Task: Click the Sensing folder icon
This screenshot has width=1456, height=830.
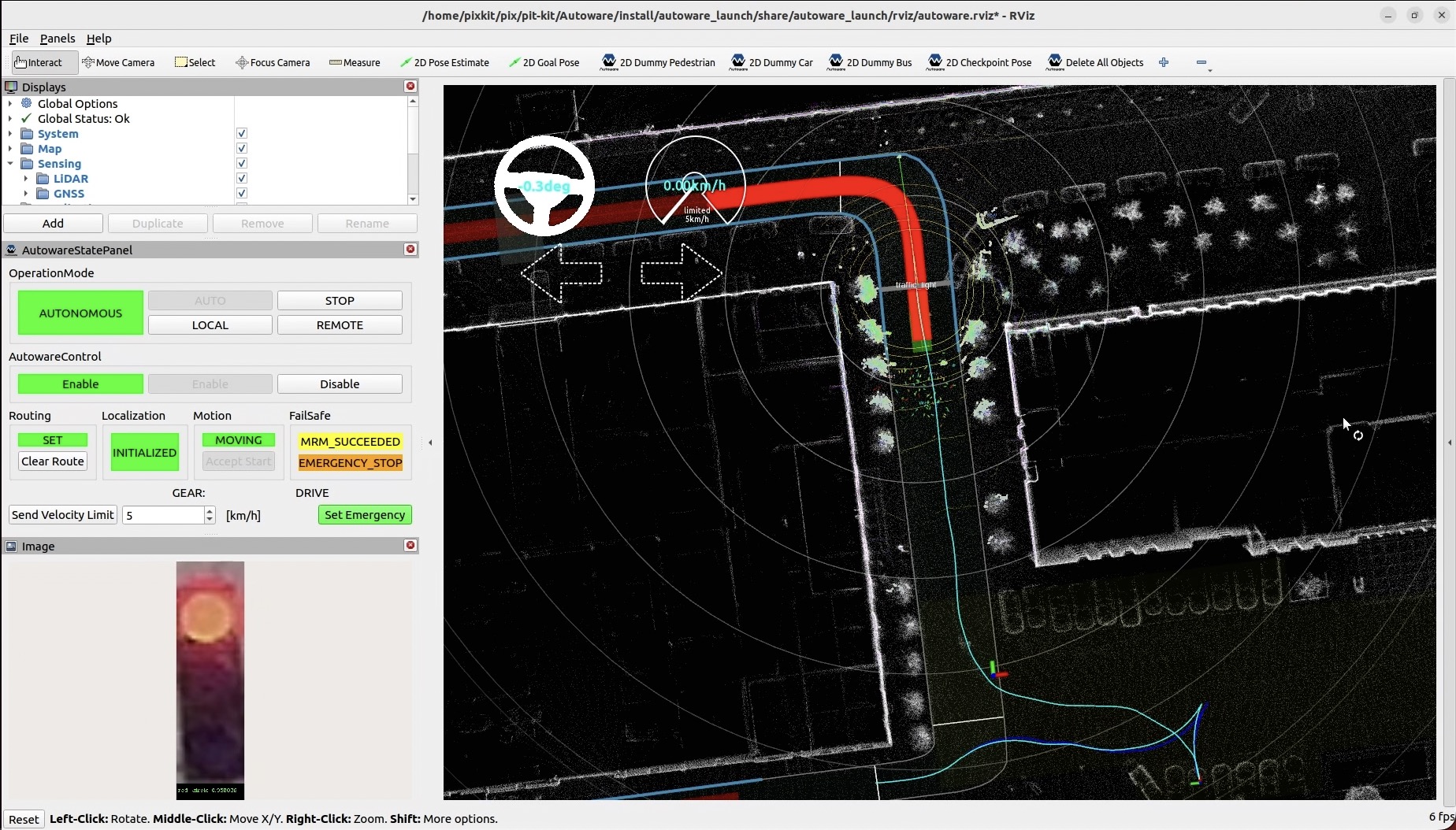Action: 27,164
